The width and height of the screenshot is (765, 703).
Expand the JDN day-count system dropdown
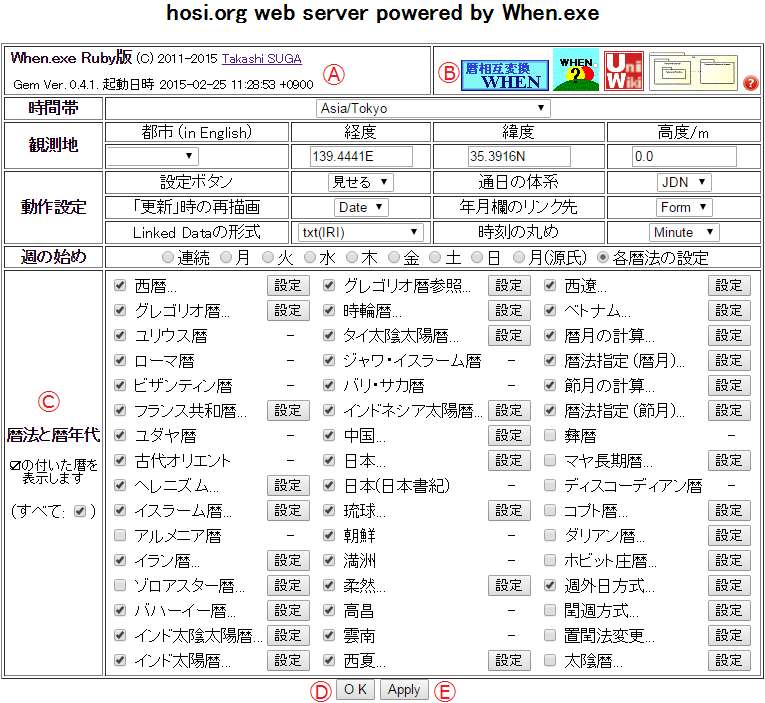tap(684, 182)
